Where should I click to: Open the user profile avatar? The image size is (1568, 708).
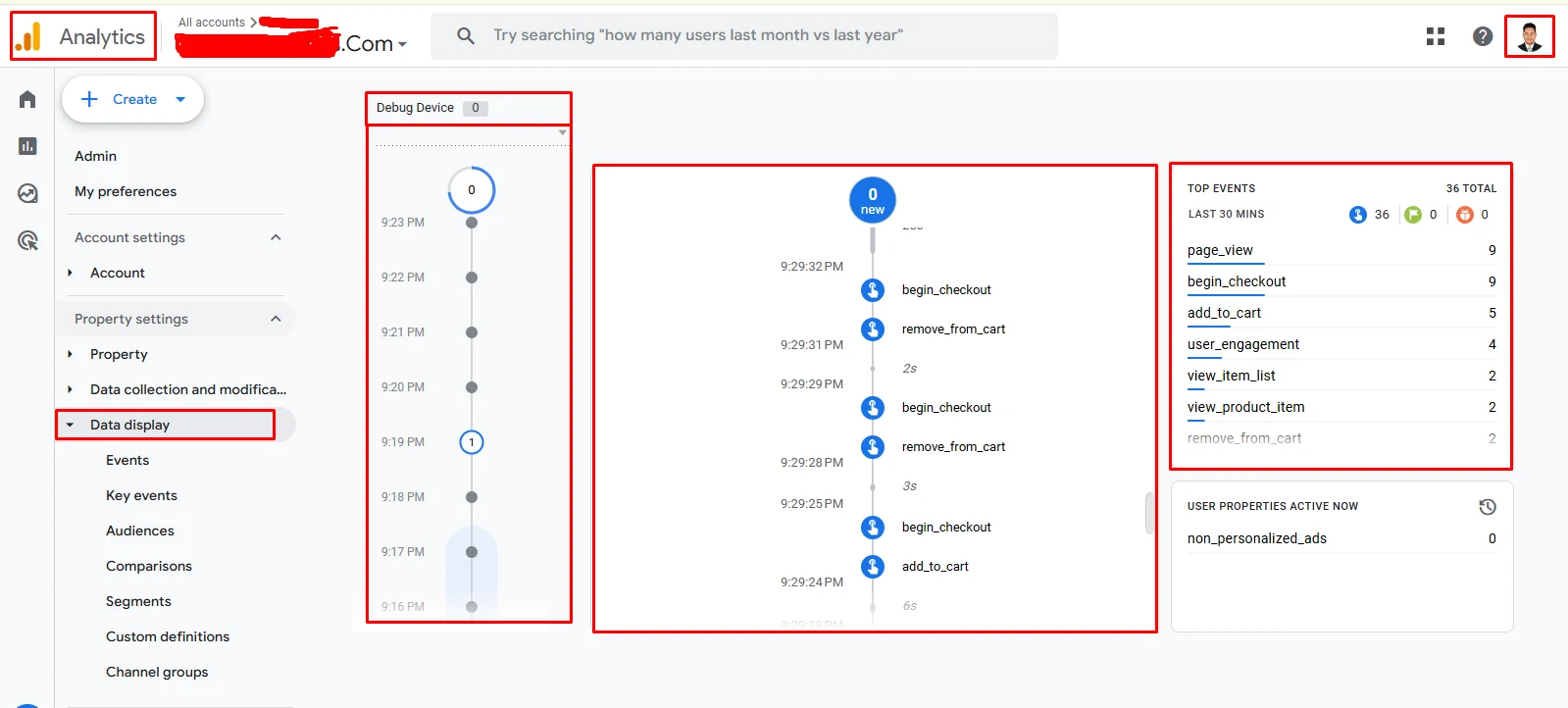pyautogui.click(x=1530, y=36)
